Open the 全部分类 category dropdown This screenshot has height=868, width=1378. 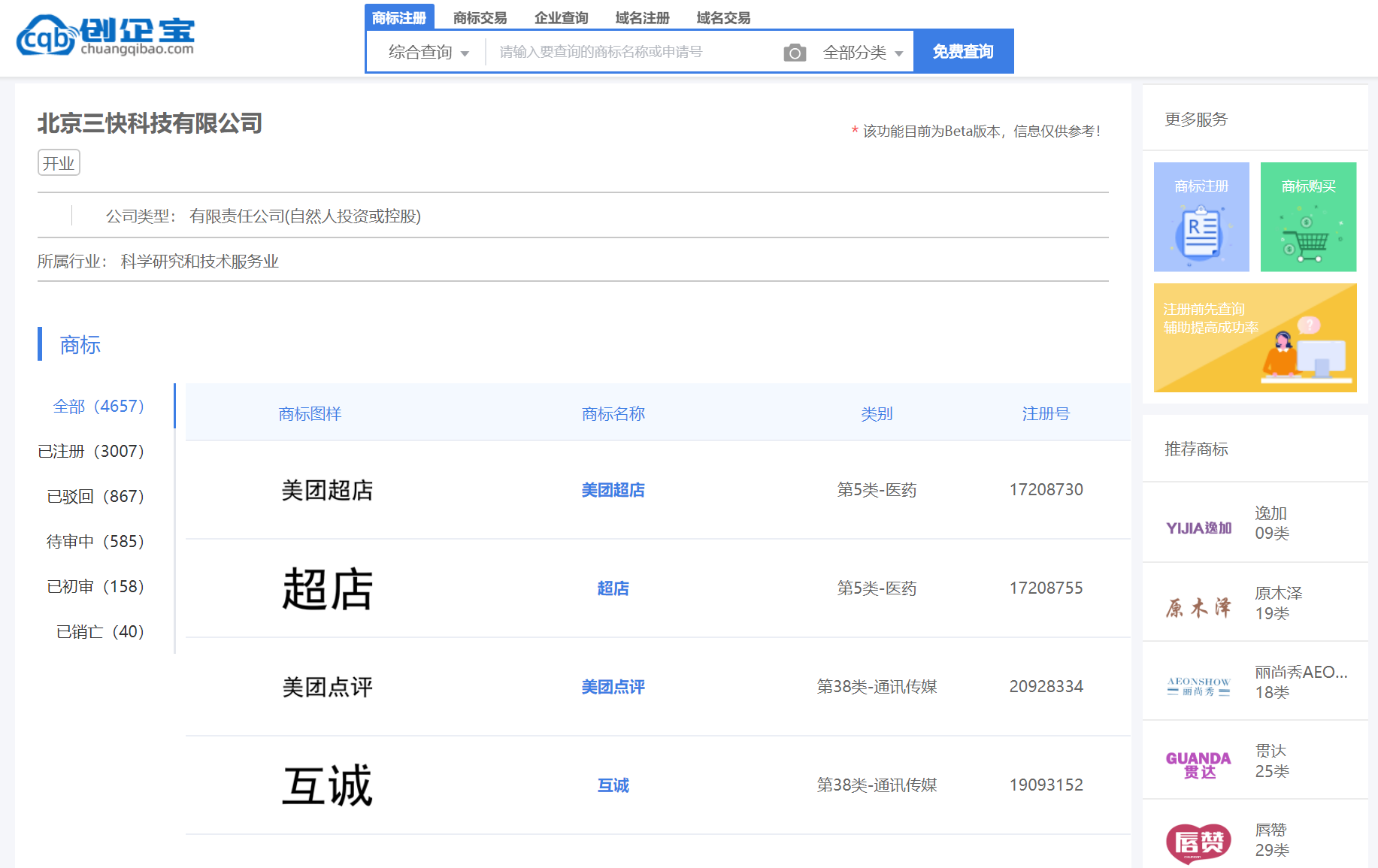tap(863, 53)
